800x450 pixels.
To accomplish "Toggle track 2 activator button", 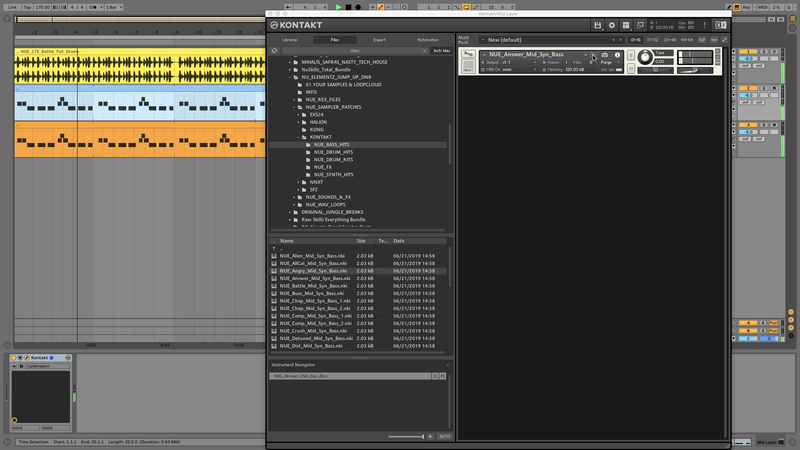I will pyautogui.click(x=748, y=88).
